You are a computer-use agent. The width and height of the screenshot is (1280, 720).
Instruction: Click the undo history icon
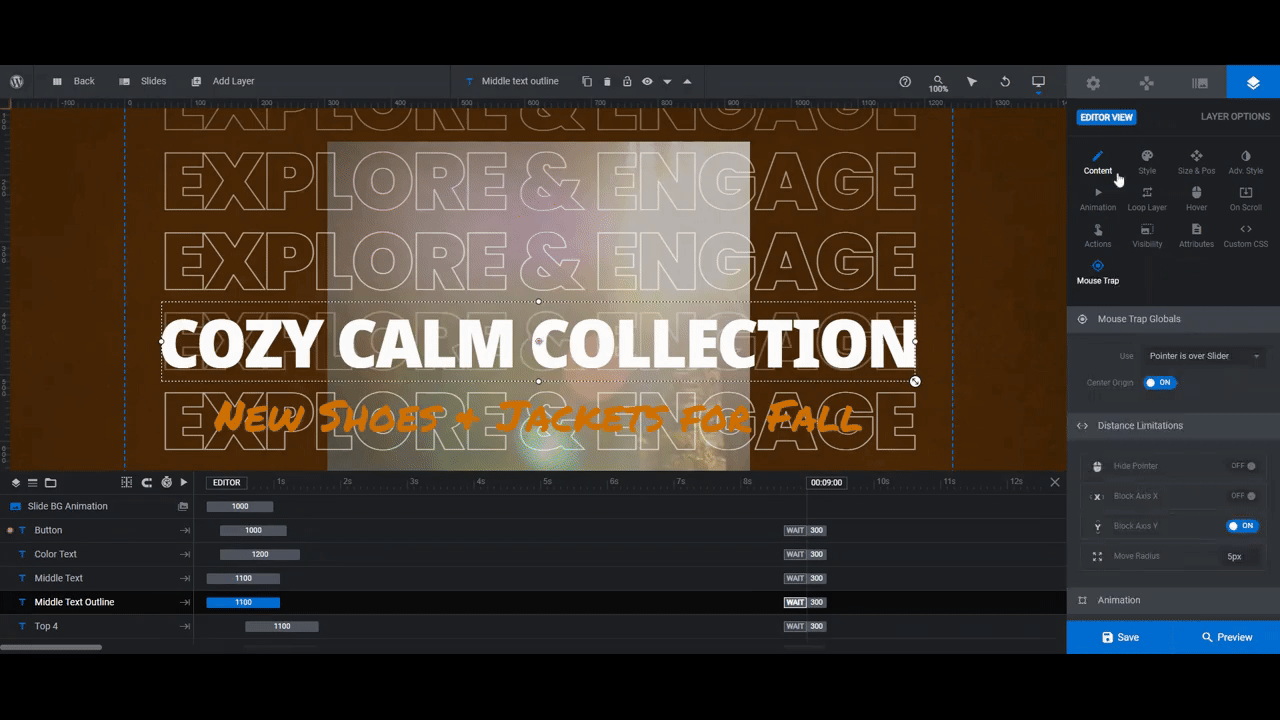1005,82
